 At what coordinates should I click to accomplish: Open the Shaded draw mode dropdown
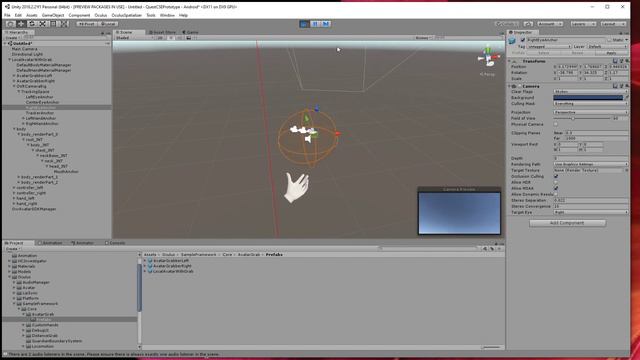pos(135,38)
